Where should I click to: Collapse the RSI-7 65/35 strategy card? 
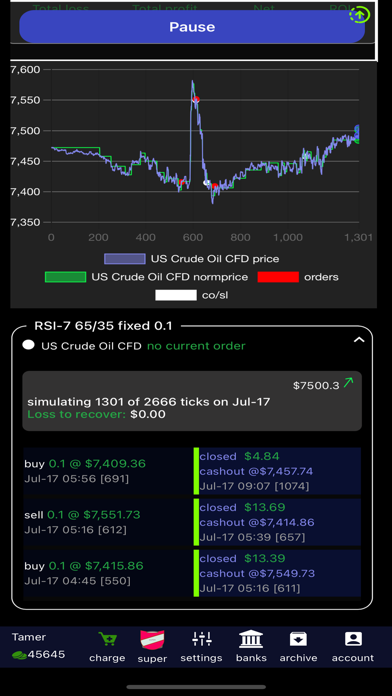click(358, 340)
